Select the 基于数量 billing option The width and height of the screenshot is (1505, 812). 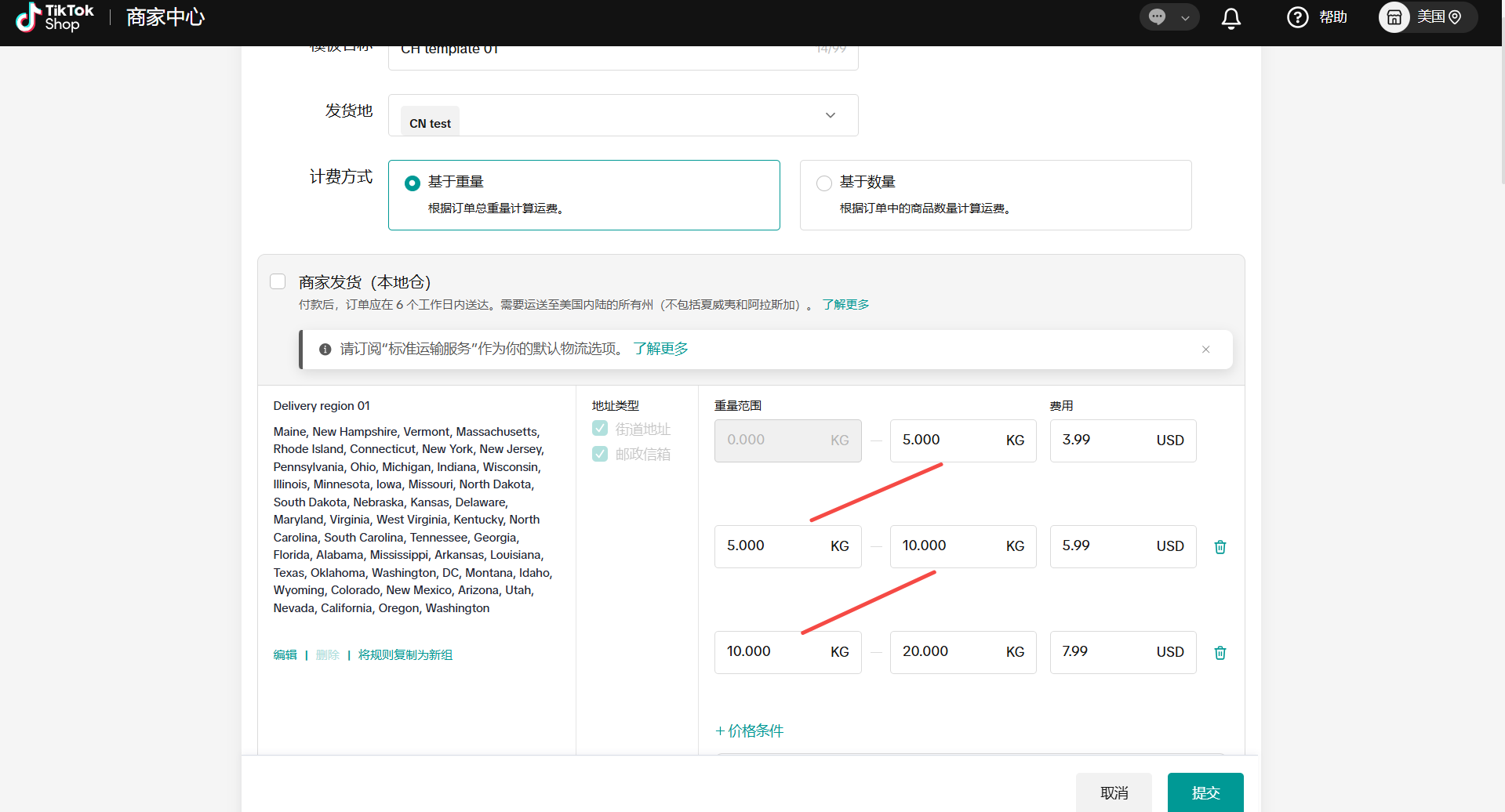pyautogui.click(x=824, y=183)
